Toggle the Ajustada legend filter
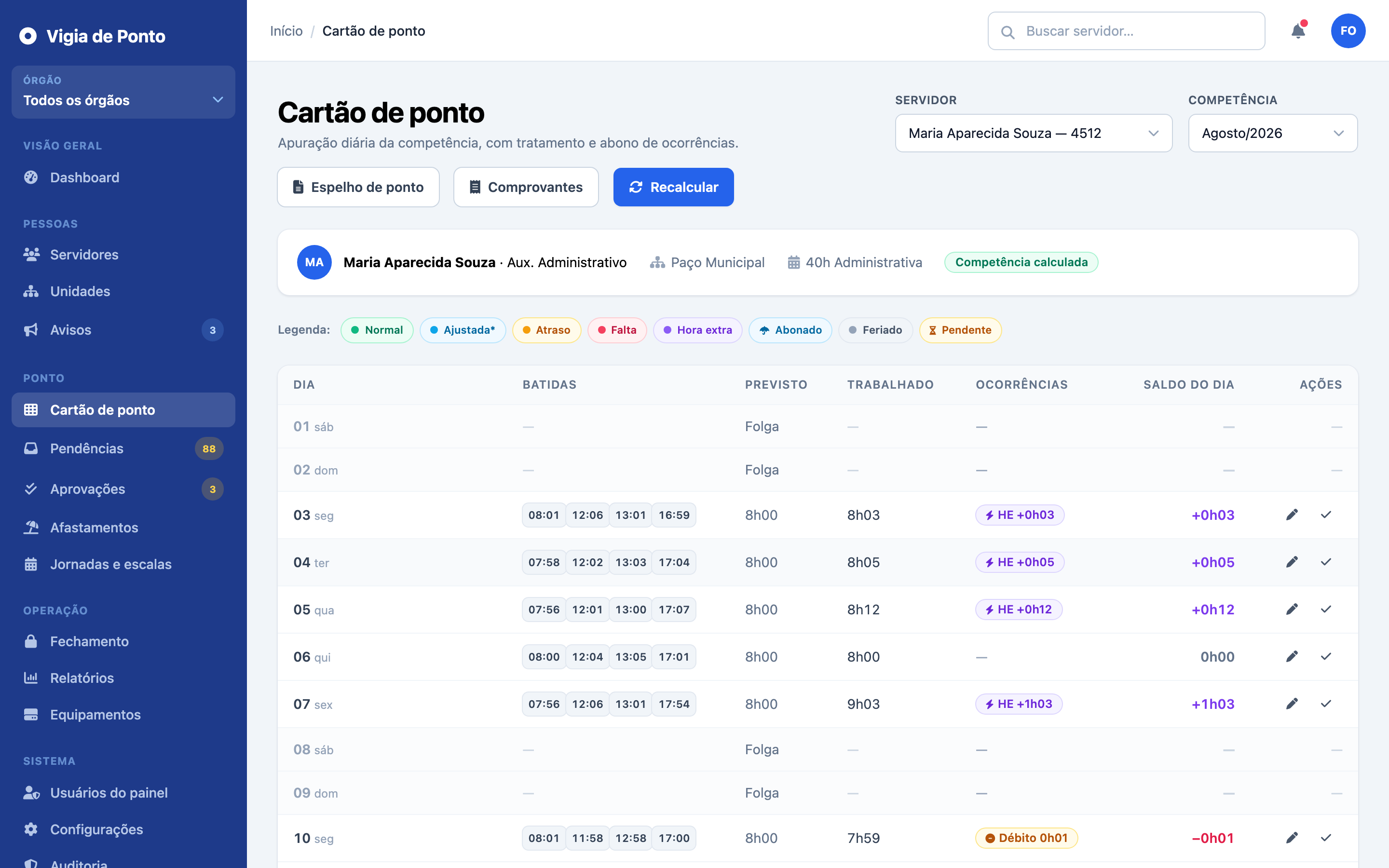This screenshot has height=868, width=1389. pos(463,330)
